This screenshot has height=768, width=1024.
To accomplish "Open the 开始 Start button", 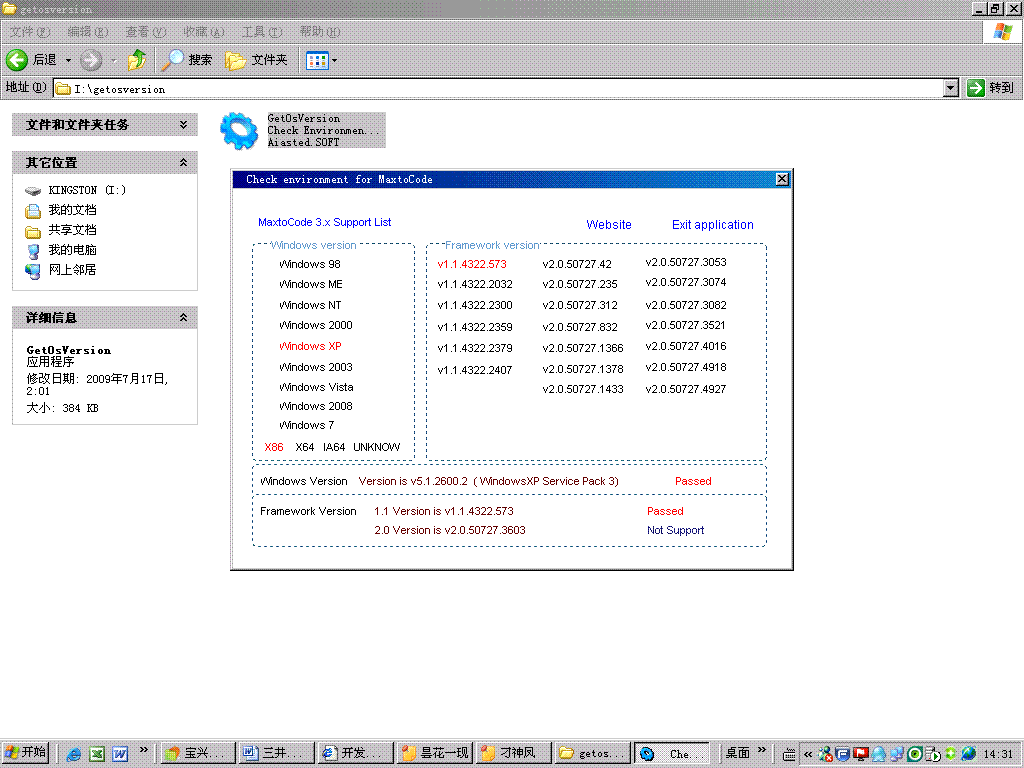I will (25, 753).
